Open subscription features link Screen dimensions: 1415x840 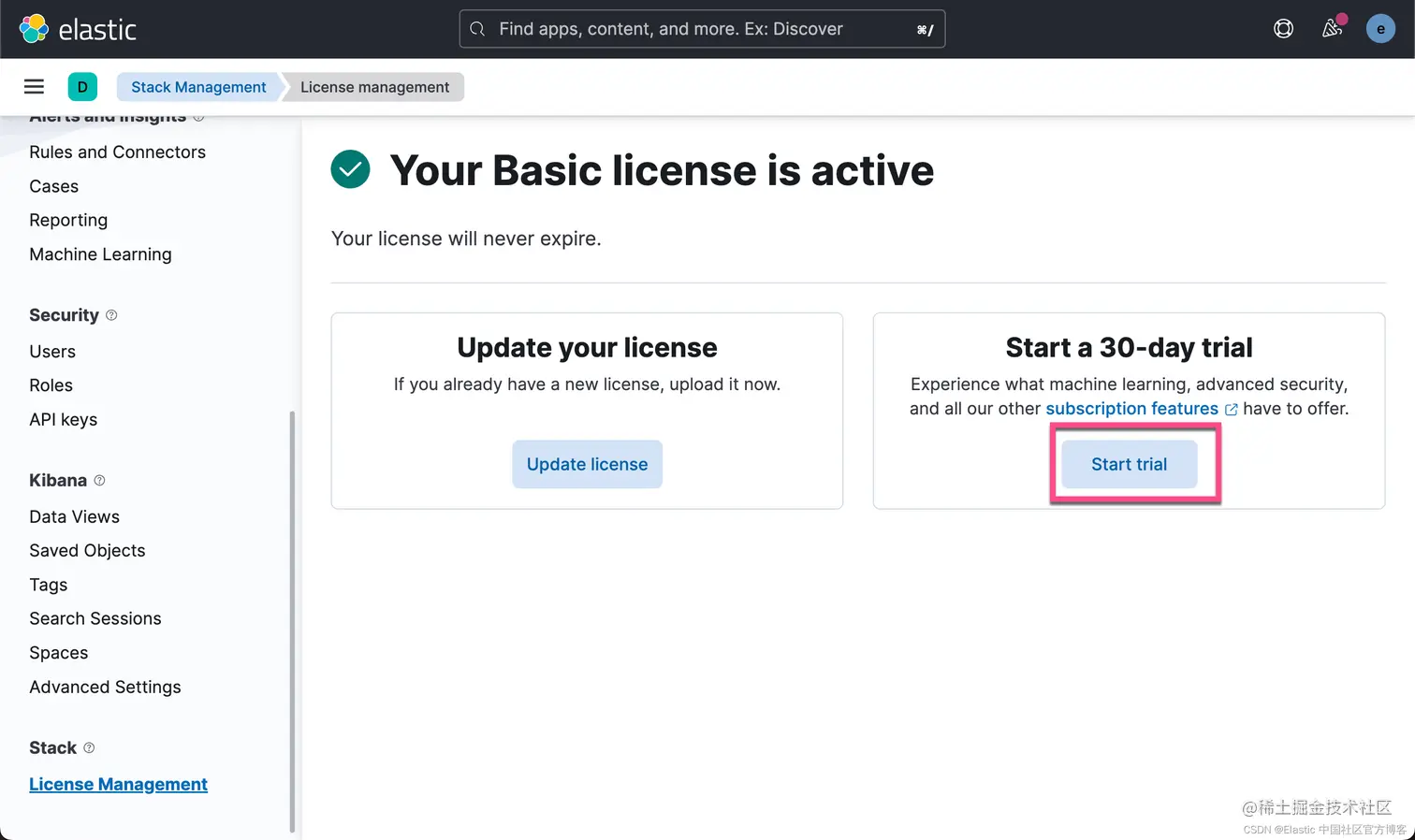(1131, 409)
